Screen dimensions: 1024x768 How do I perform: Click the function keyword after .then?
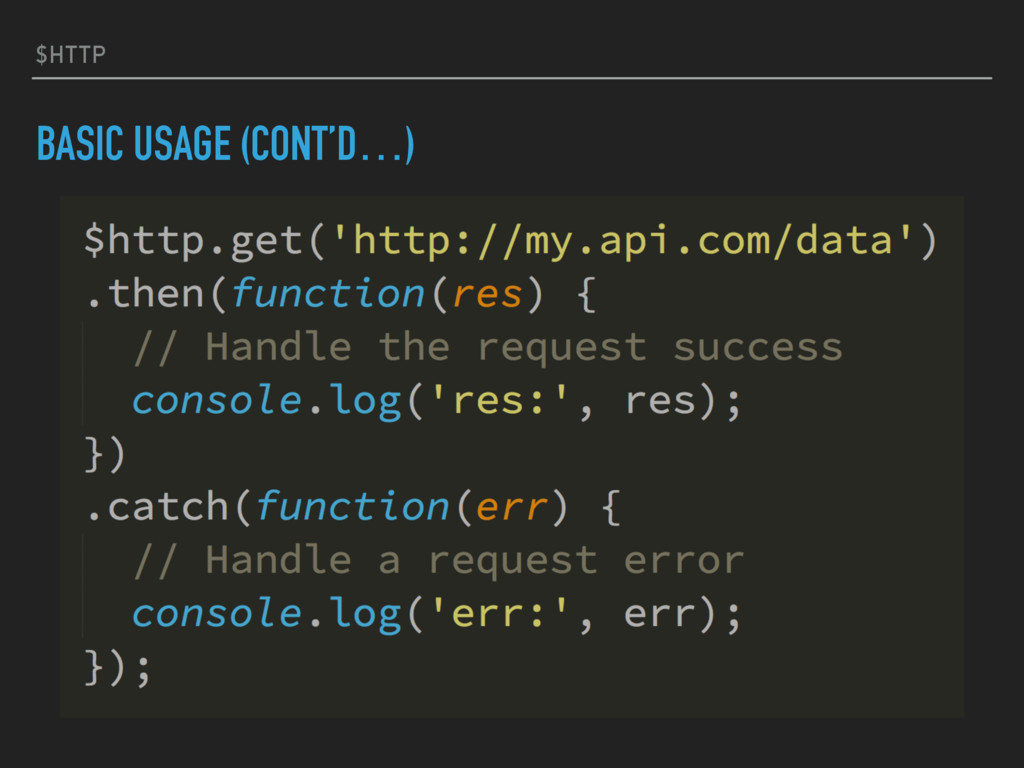click(x=328, y=293)
